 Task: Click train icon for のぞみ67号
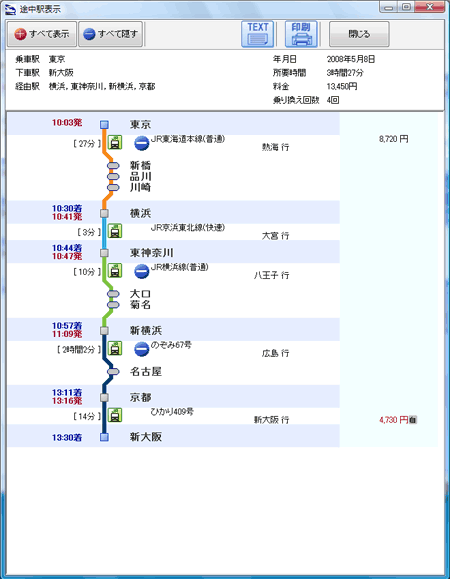pos(115,348)
